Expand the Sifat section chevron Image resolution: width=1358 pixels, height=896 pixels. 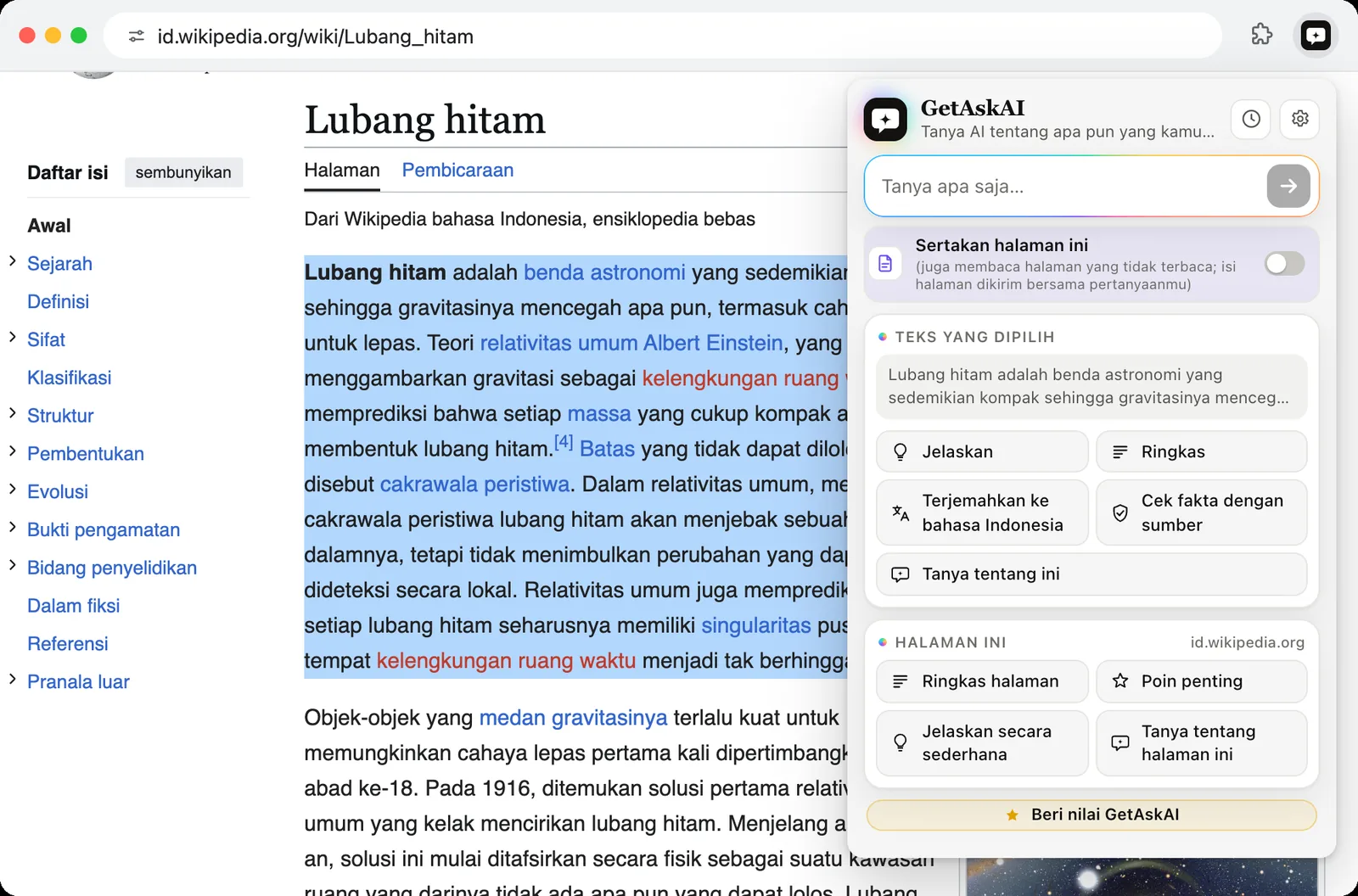coord(13,337)
